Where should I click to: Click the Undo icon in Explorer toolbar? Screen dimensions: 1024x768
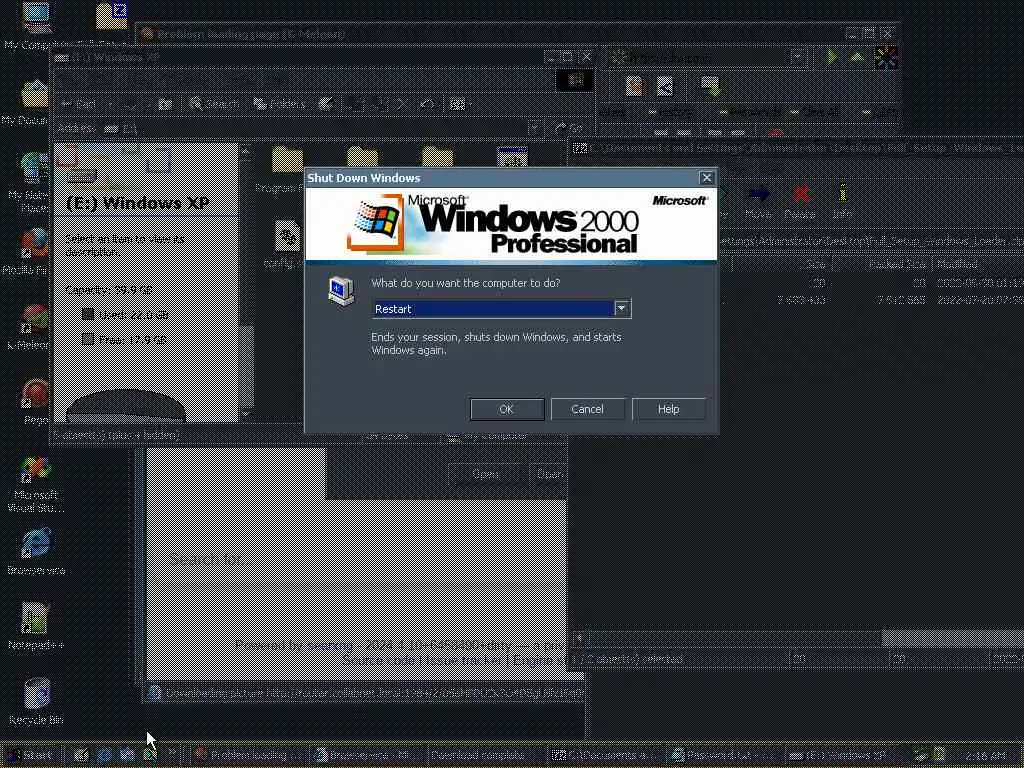coord(426,104)
